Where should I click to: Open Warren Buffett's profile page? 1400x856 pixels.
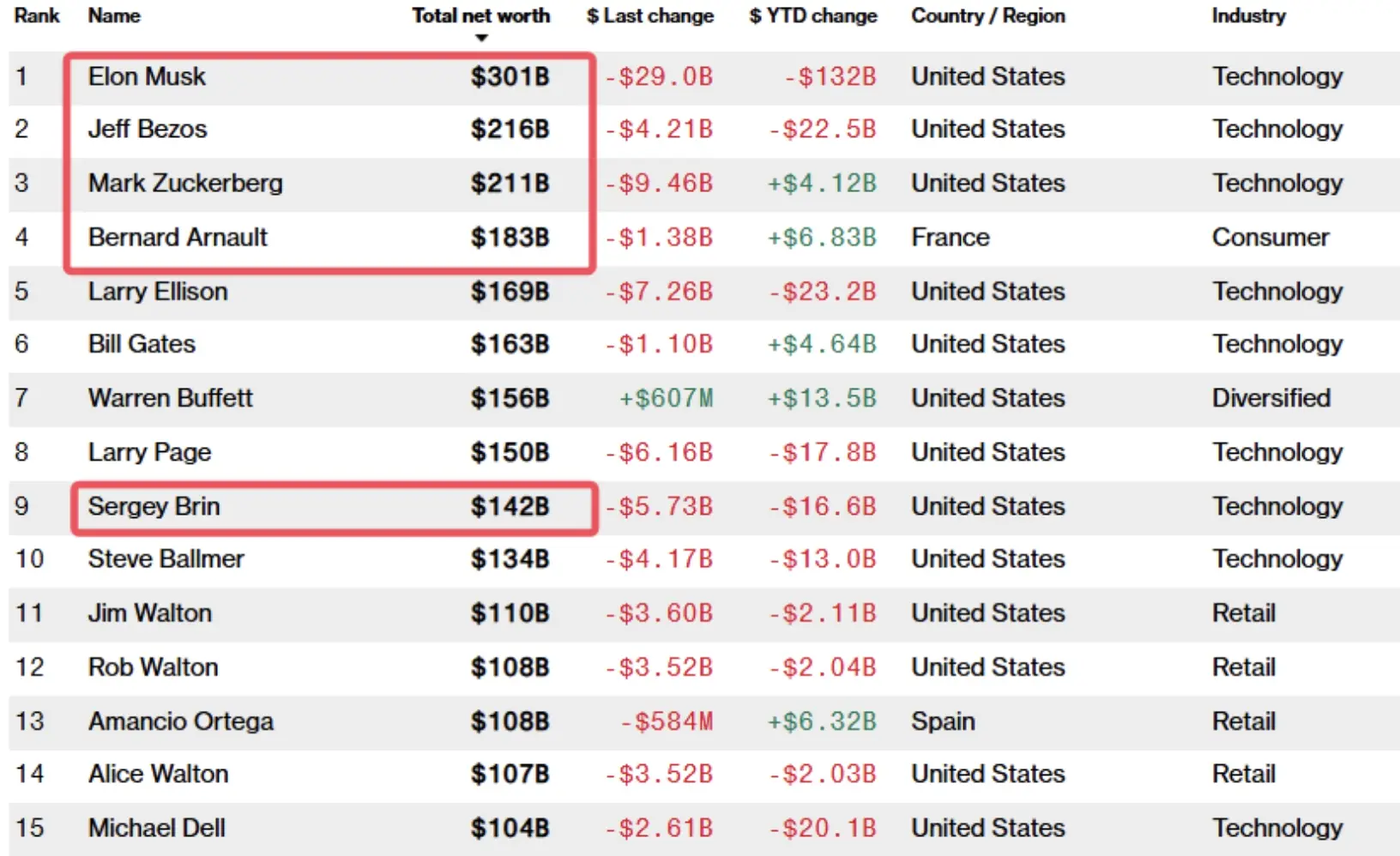coord(171,398)
